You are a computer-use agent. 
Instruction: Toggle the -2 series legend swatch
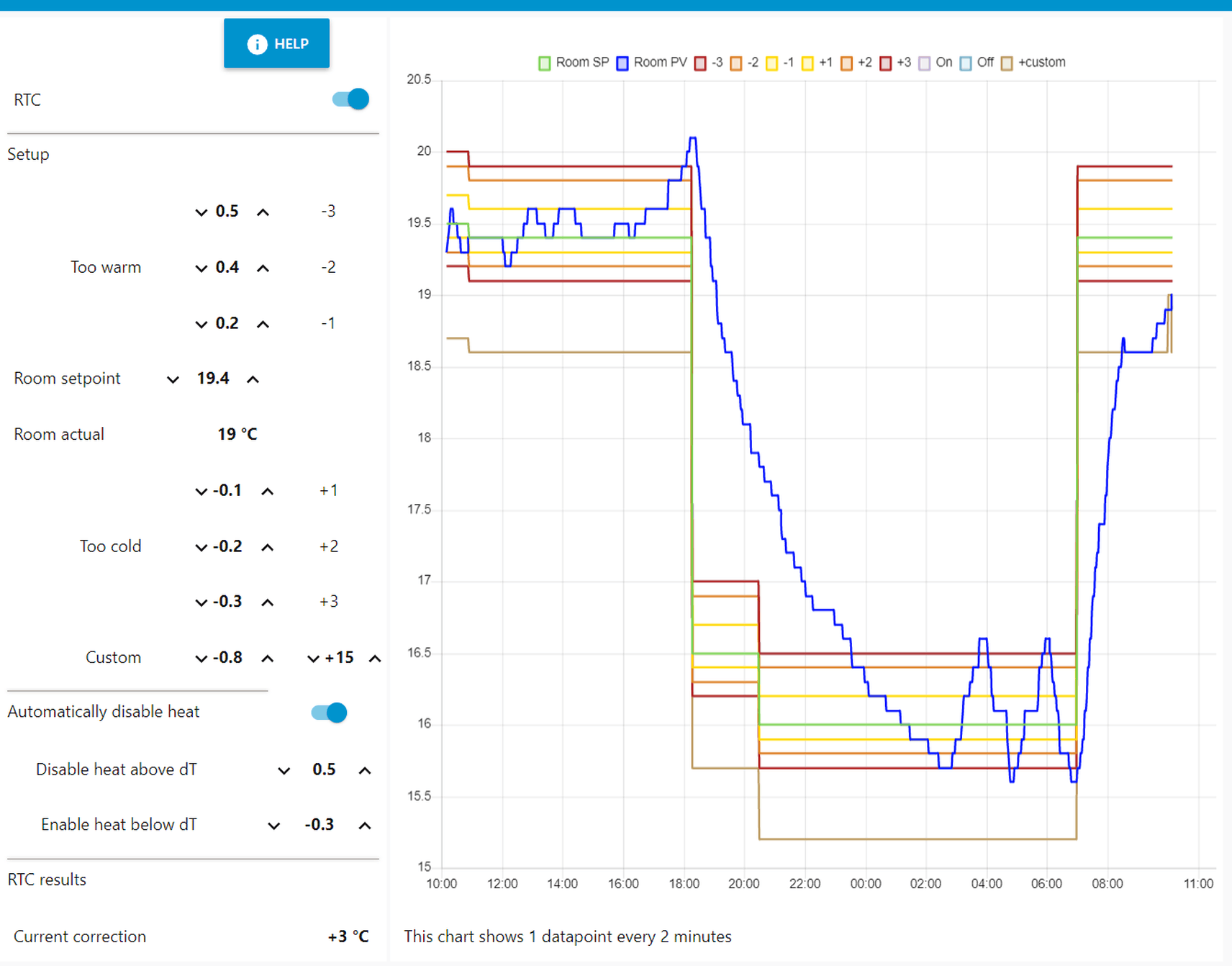(736, 63)
